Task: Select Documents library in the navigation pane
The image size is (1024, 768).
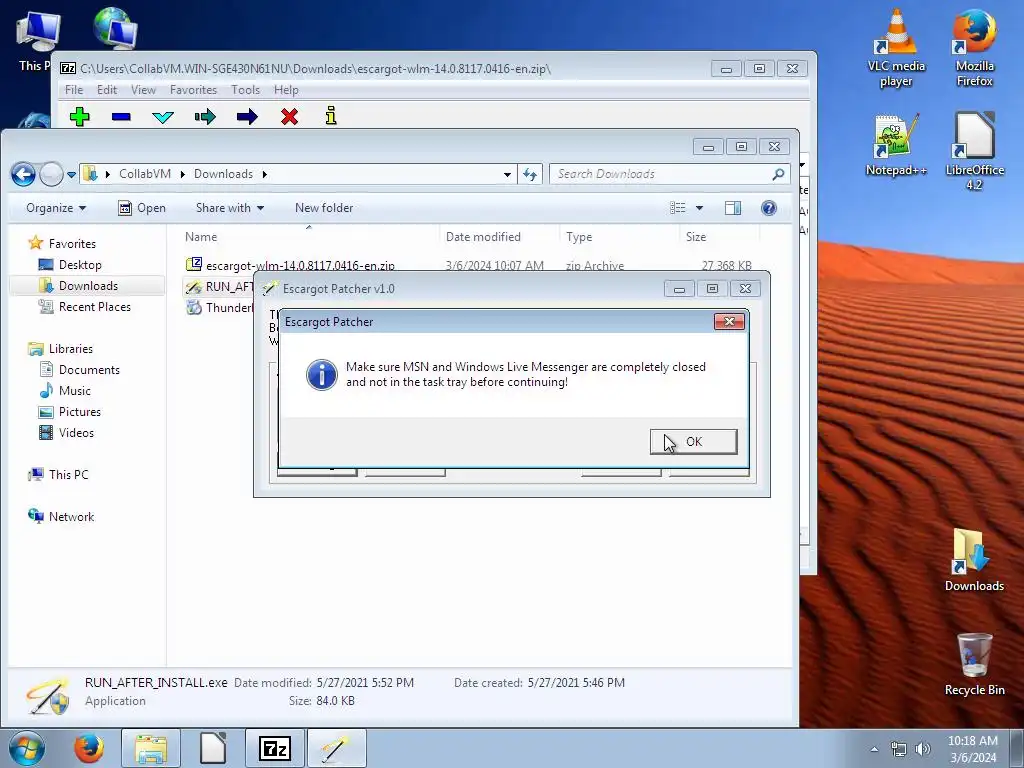Action: (89, 370)
